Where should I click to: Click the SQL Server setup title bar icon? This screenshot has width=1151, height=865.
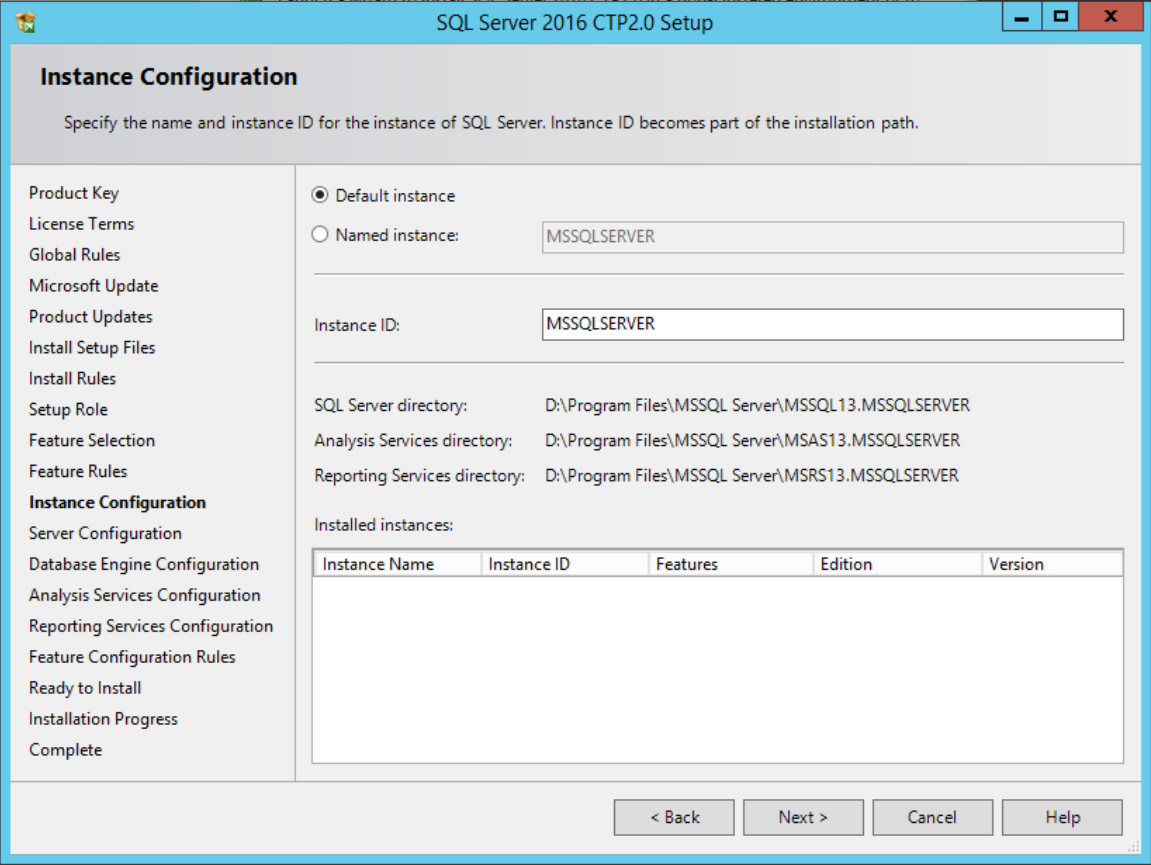coord(26,22)
